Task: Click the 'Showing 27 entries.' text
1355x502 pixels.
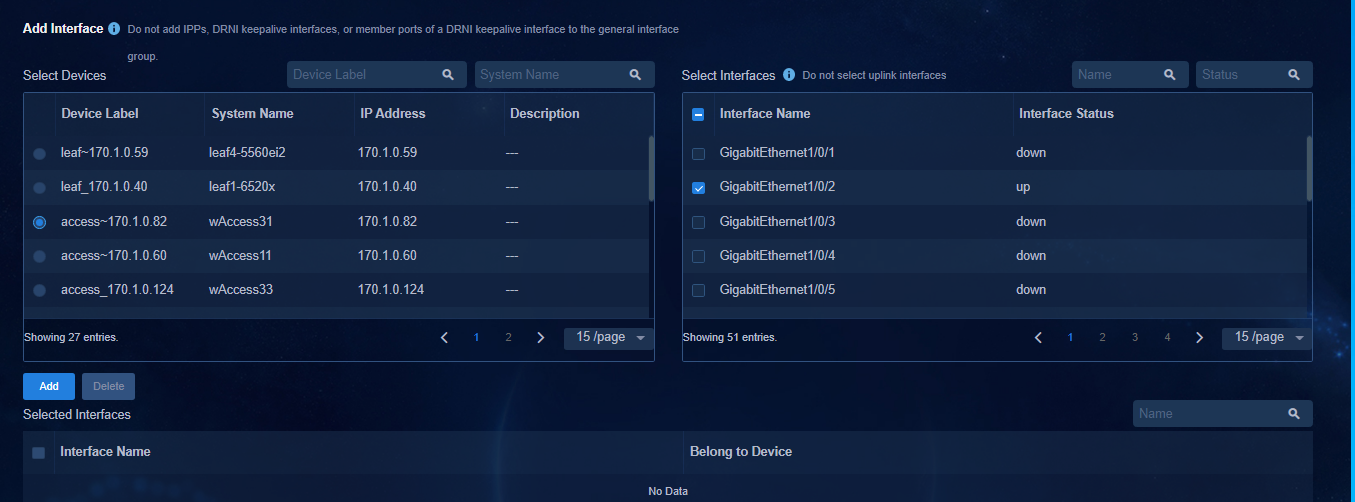Action: (71, 338)
